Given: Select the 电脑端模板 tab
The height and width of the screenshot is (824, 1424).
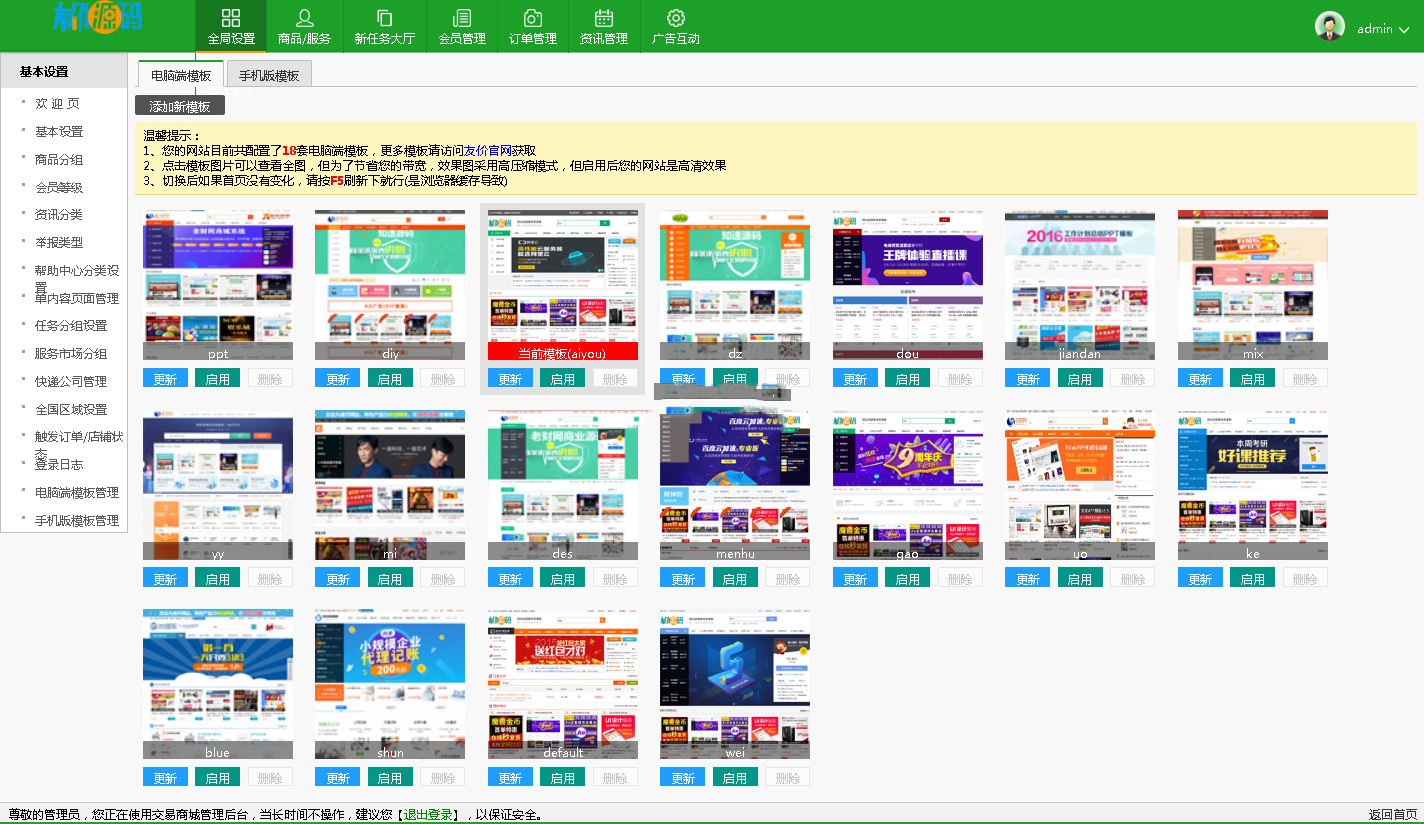Looking at the screenshot, I should point(181,75).
